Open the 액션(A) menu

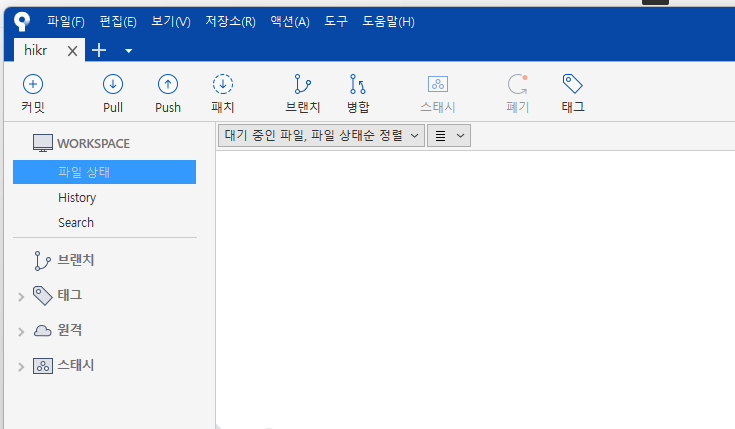pyautogui.click(x=290, y=22)
